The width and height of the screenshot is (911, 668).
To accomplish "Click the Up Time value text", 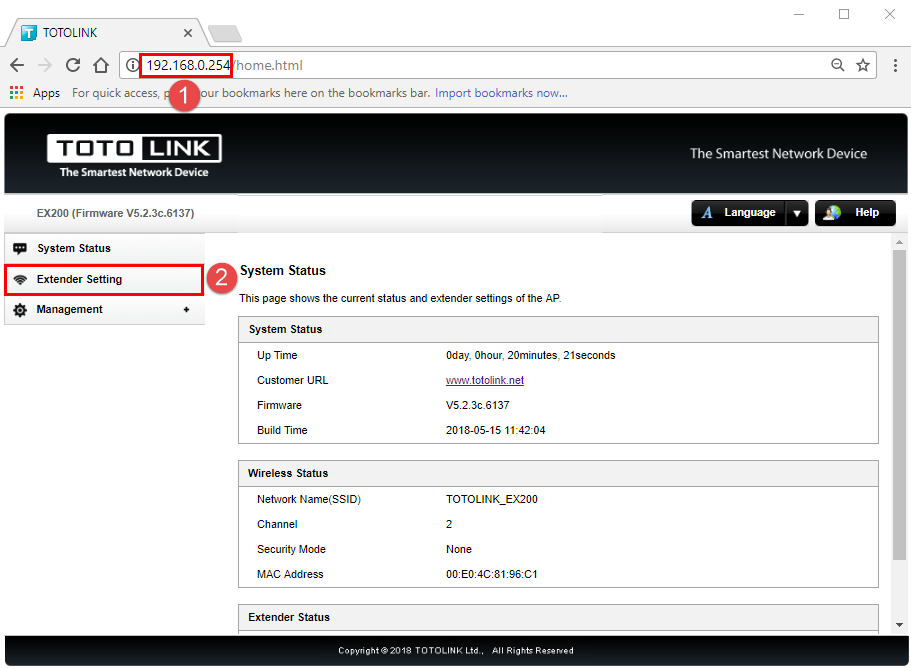I will tap(530, 355).
